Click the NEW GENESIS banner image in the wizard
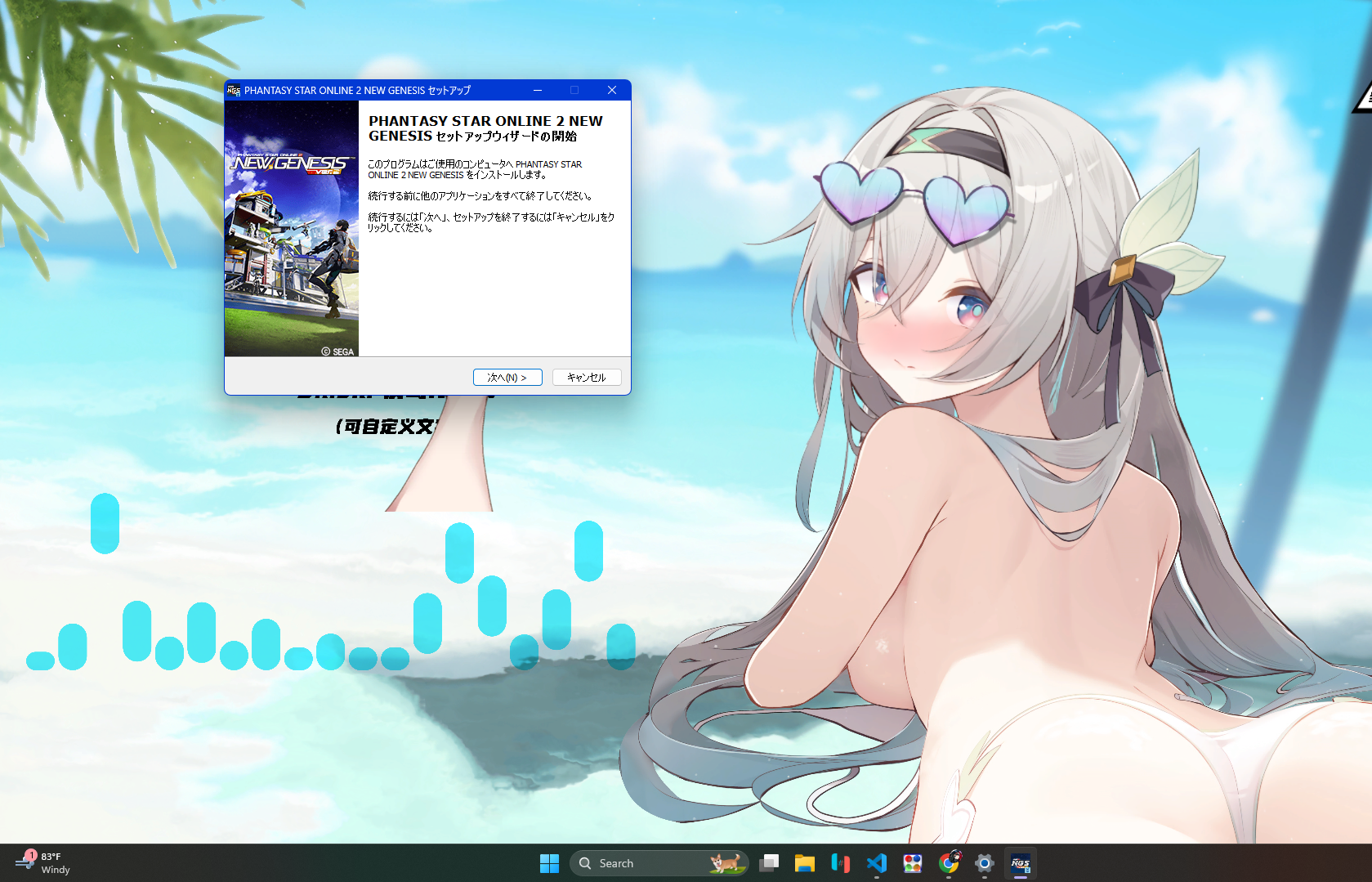 coord(292,229)
